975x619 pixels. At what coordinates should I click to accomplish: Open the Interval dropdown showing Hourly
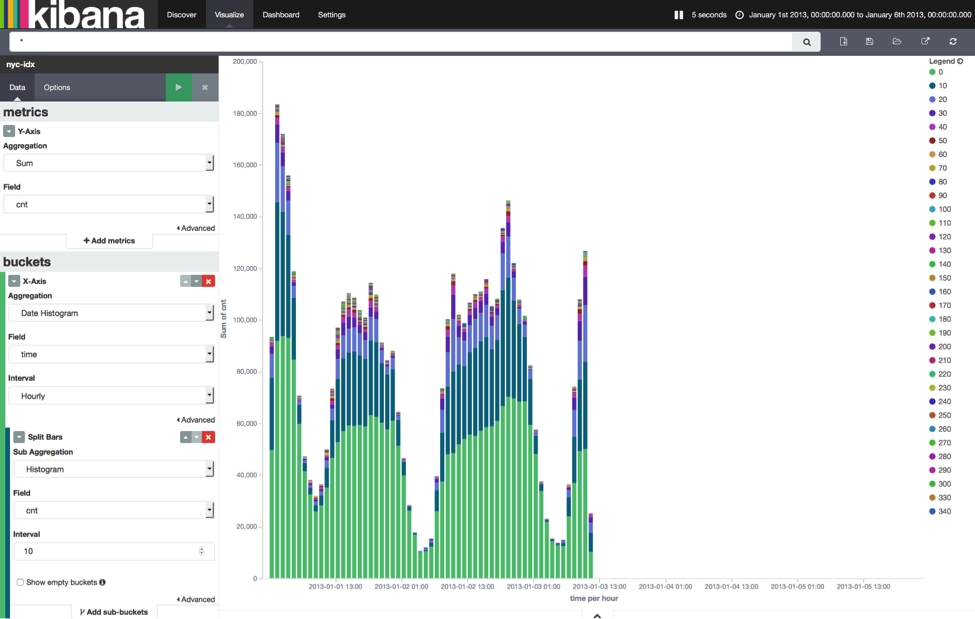click(x=111, y=396)
